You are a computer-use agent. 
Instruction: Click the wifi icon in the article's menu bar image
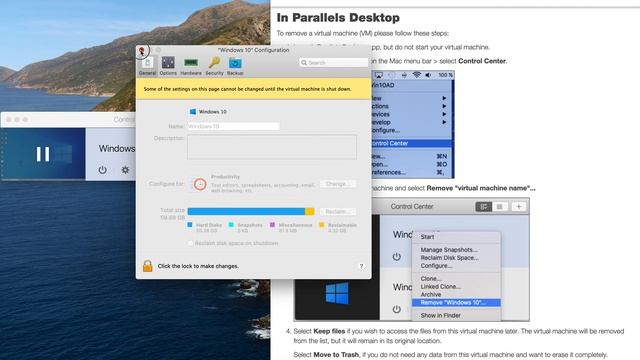point(416,75)
